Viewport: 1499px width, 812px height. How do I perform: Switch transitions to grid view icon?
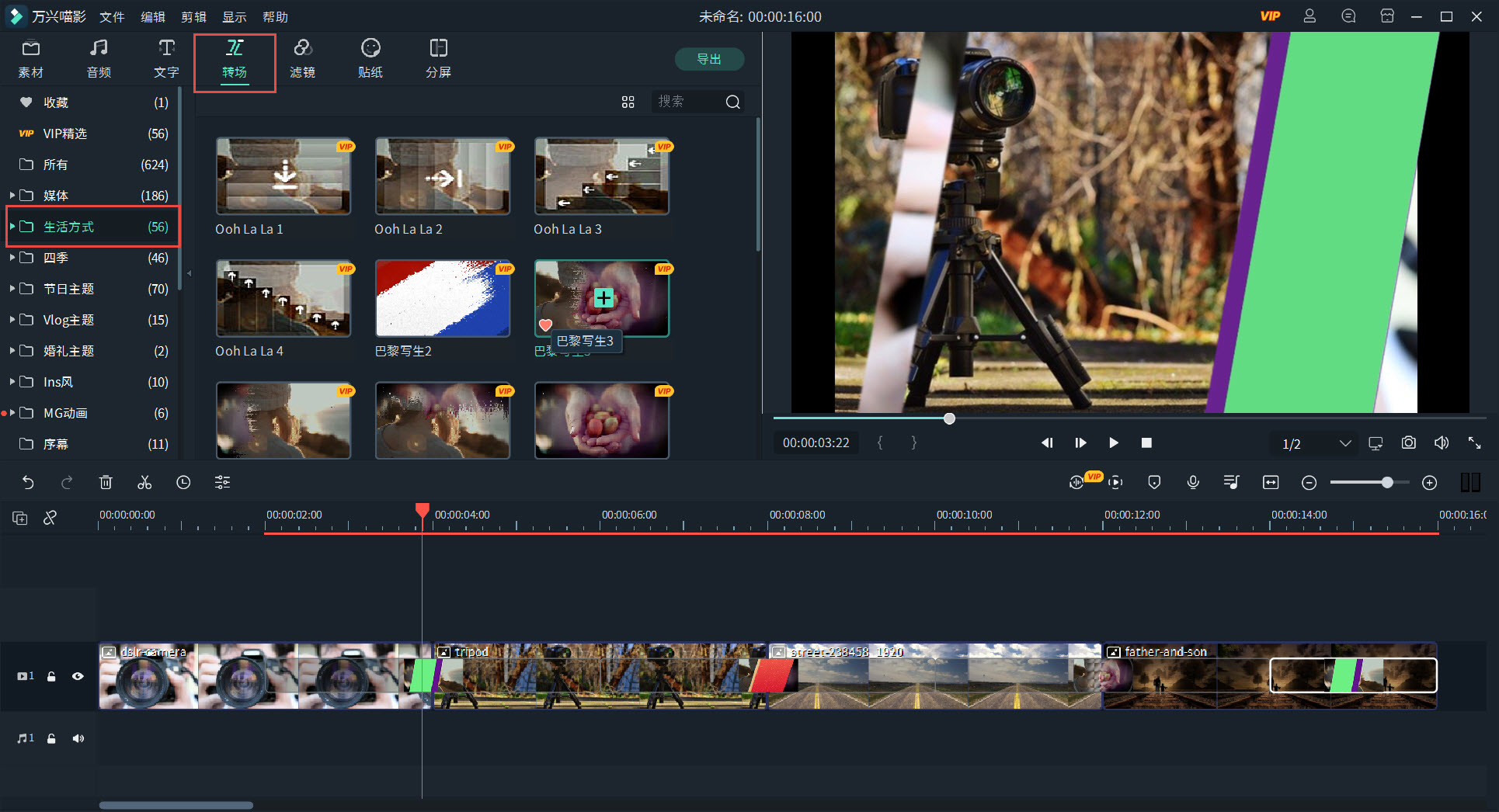(x=628, y=102)
